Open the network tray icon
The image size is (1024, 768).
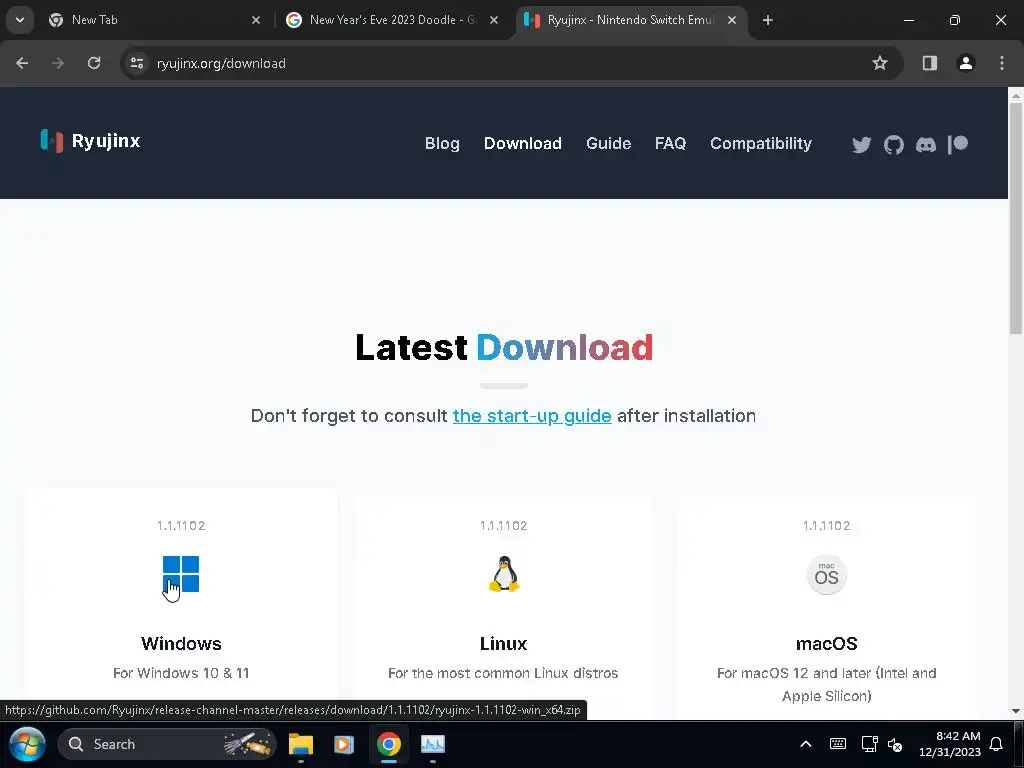click(x=869, y=744)
